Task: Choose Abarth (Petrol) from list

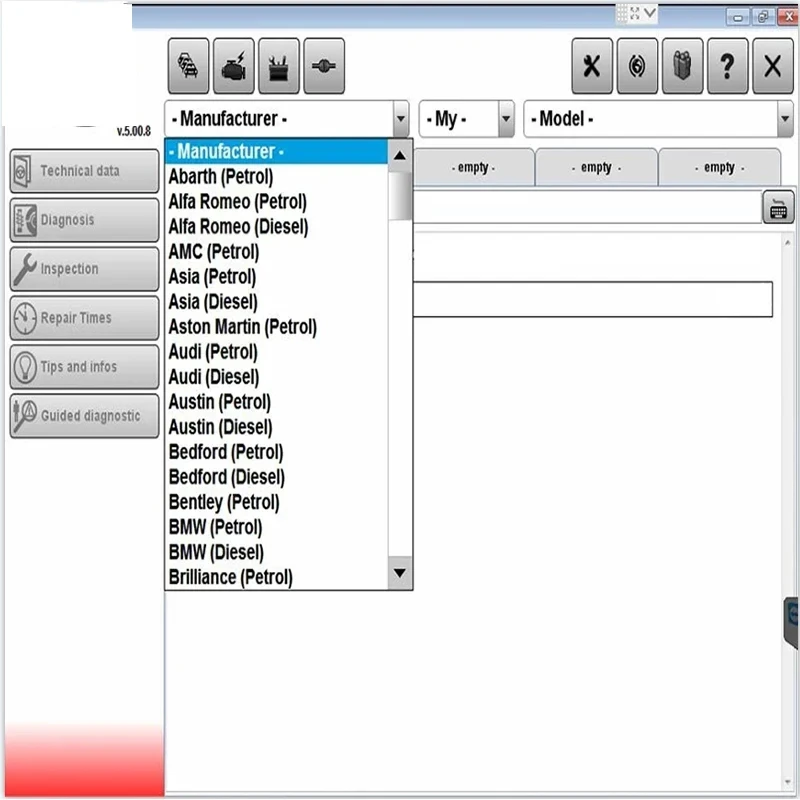Action: pyautogui.click(x=276, y=177)
